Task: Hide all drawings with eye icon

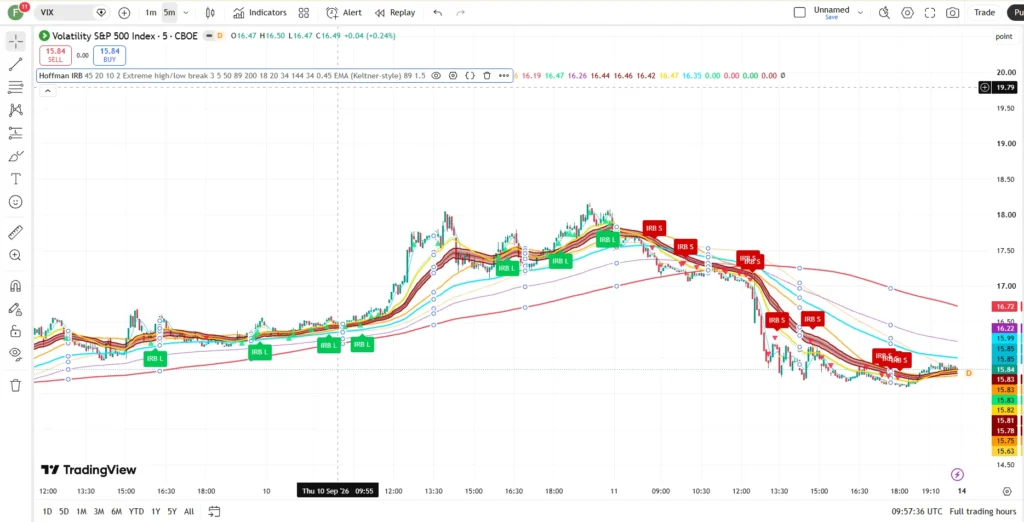Action: pyautogui.click(x=16, y=353)
